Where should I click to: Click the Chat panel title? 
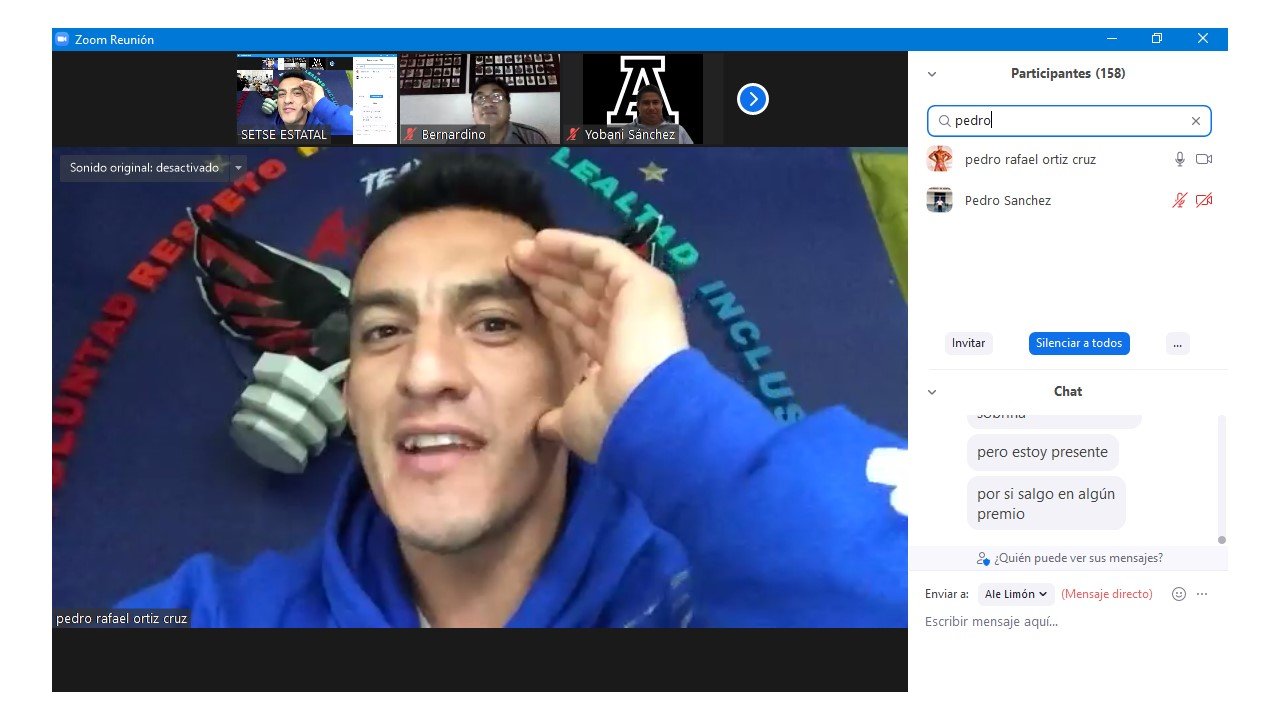point(1068,392)
